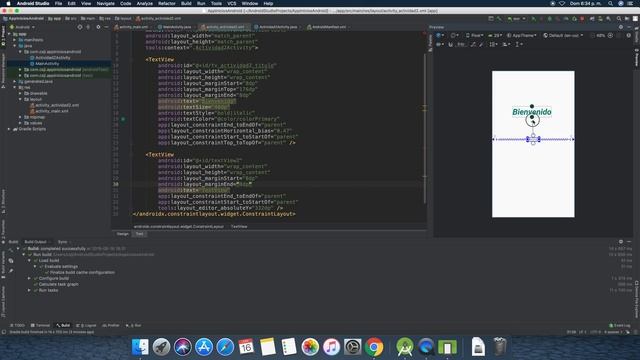Click the editor's vertical scrollbar

pyautogui.click(x=425, y=129)
